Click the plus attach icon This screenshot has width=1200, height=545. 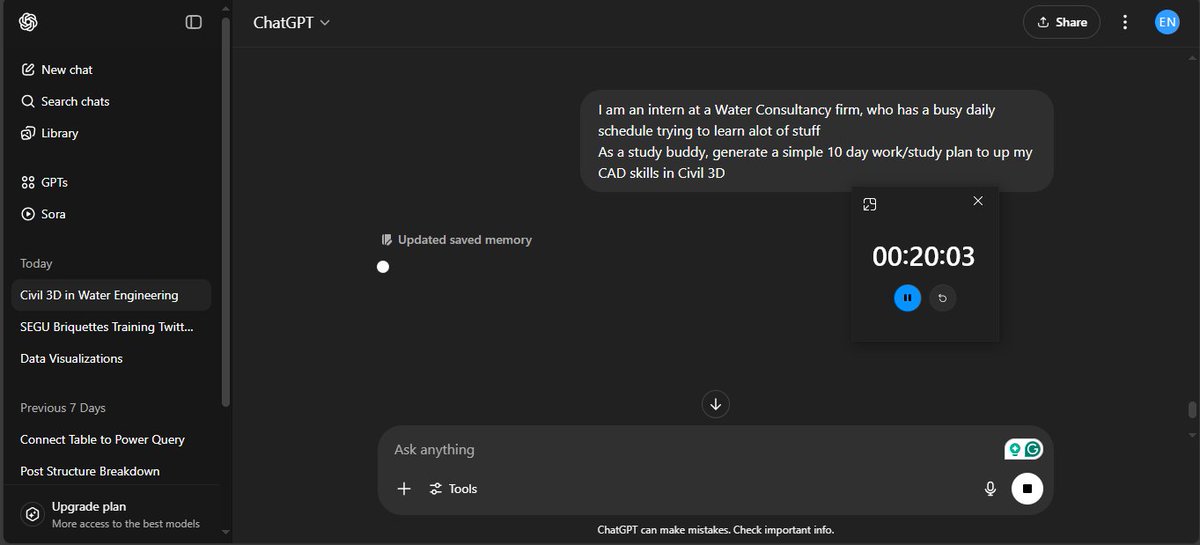(x=404, y=489)
